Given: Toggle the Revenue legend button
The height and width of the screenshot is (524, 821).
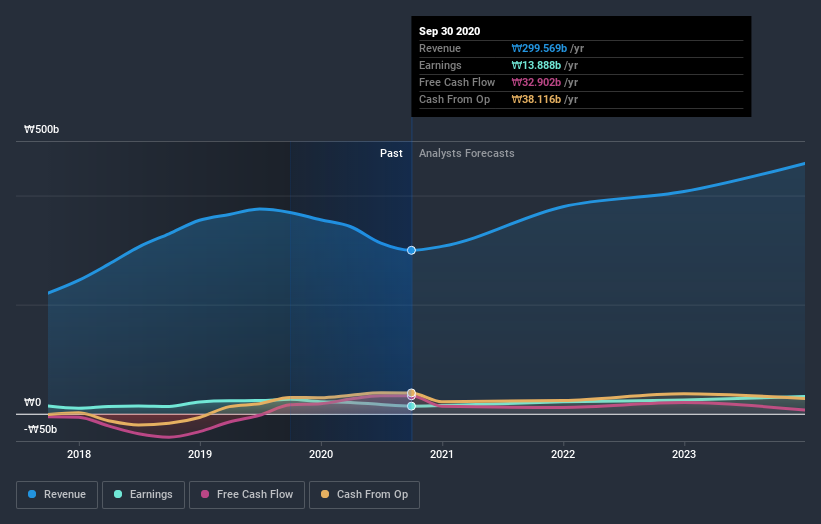Looking at the screenshot, I should point(57,495).
